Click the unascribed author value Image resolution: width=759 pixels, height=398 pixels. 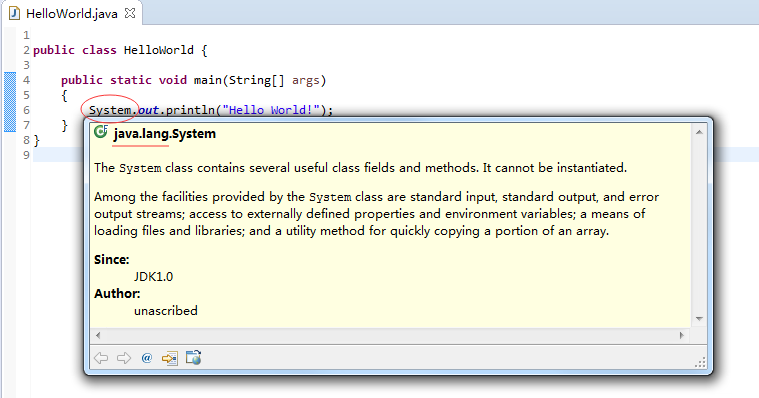[166, 310]
